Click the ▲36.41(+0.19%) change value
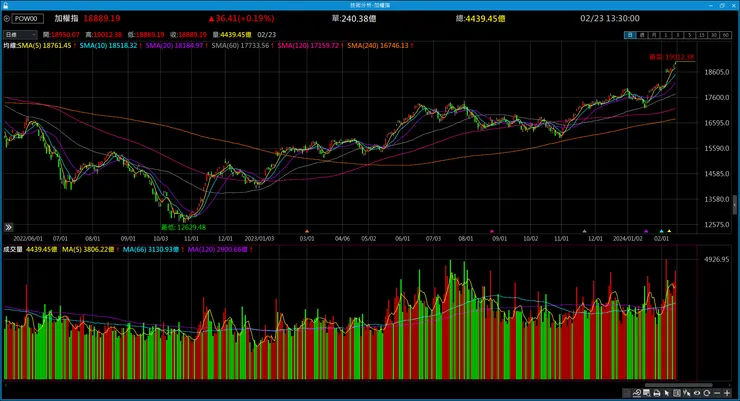Viewport: 740px width, 401px height. [x=241, y=18]
